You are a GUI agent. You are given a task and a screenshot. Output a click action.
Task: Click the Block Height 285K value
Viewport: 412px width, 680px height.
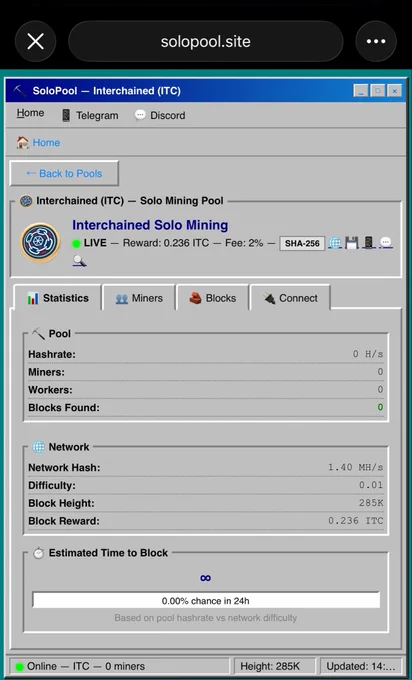point(371,503)
